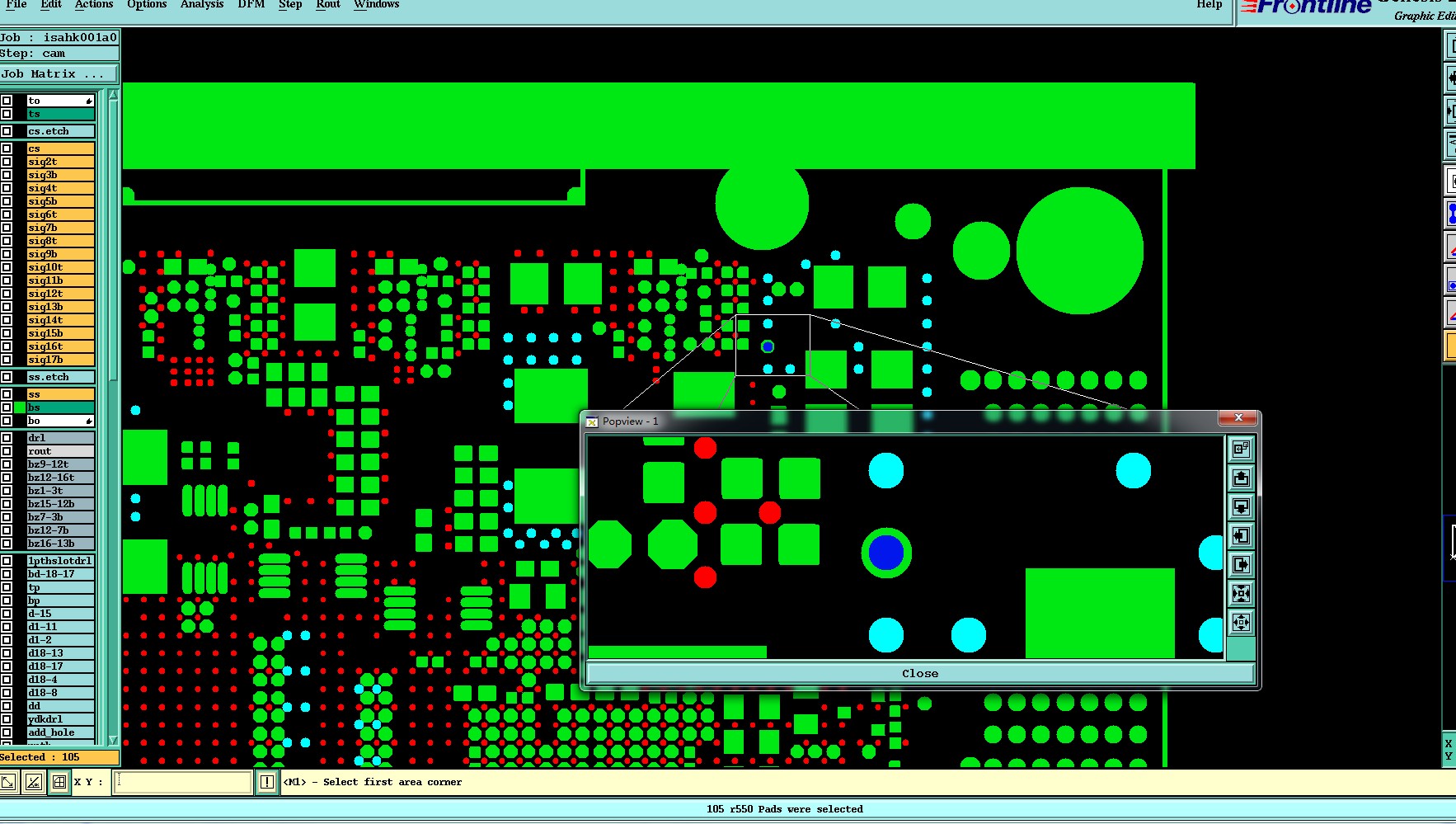The image size is (1456, 824).
Task: Select layer bz9-12t in list
Action: [x=60, y=464]
